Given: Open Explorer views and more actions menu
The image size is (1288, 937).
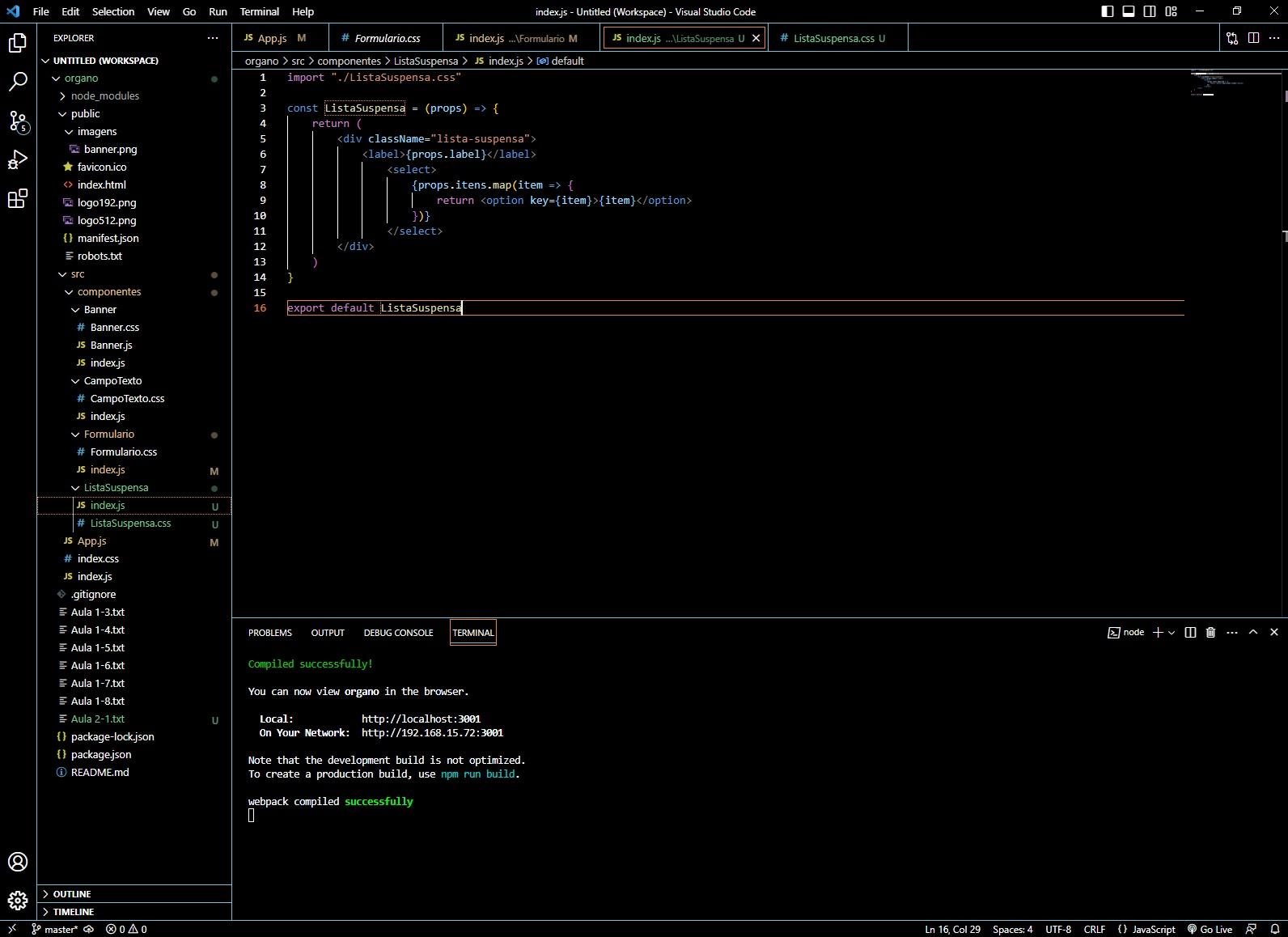Looking at the screenshot, I should (x=213, y=38).
